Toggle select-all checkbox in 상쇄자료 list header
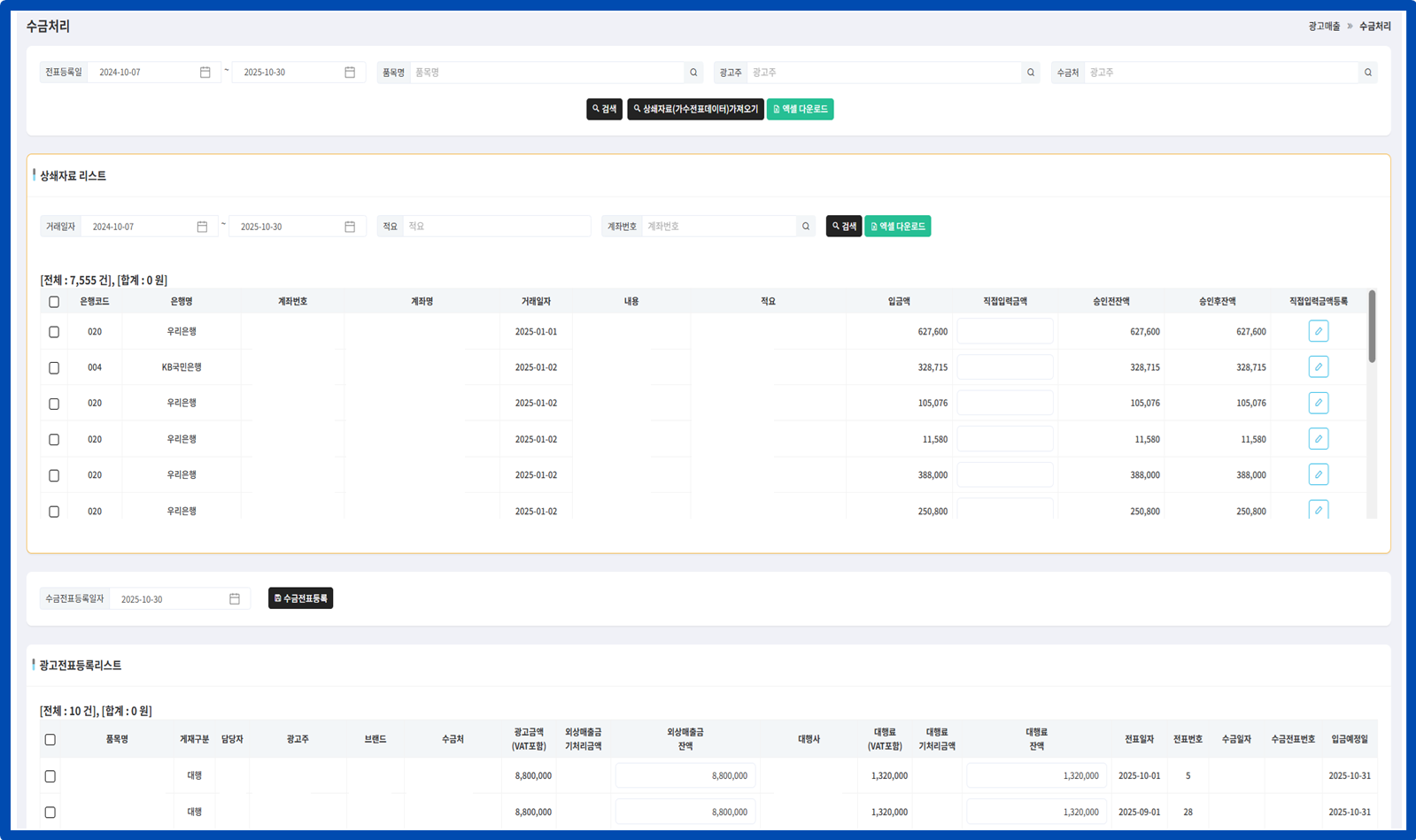The width and height of the screenshot is (1416, 840). pos(54,302)
